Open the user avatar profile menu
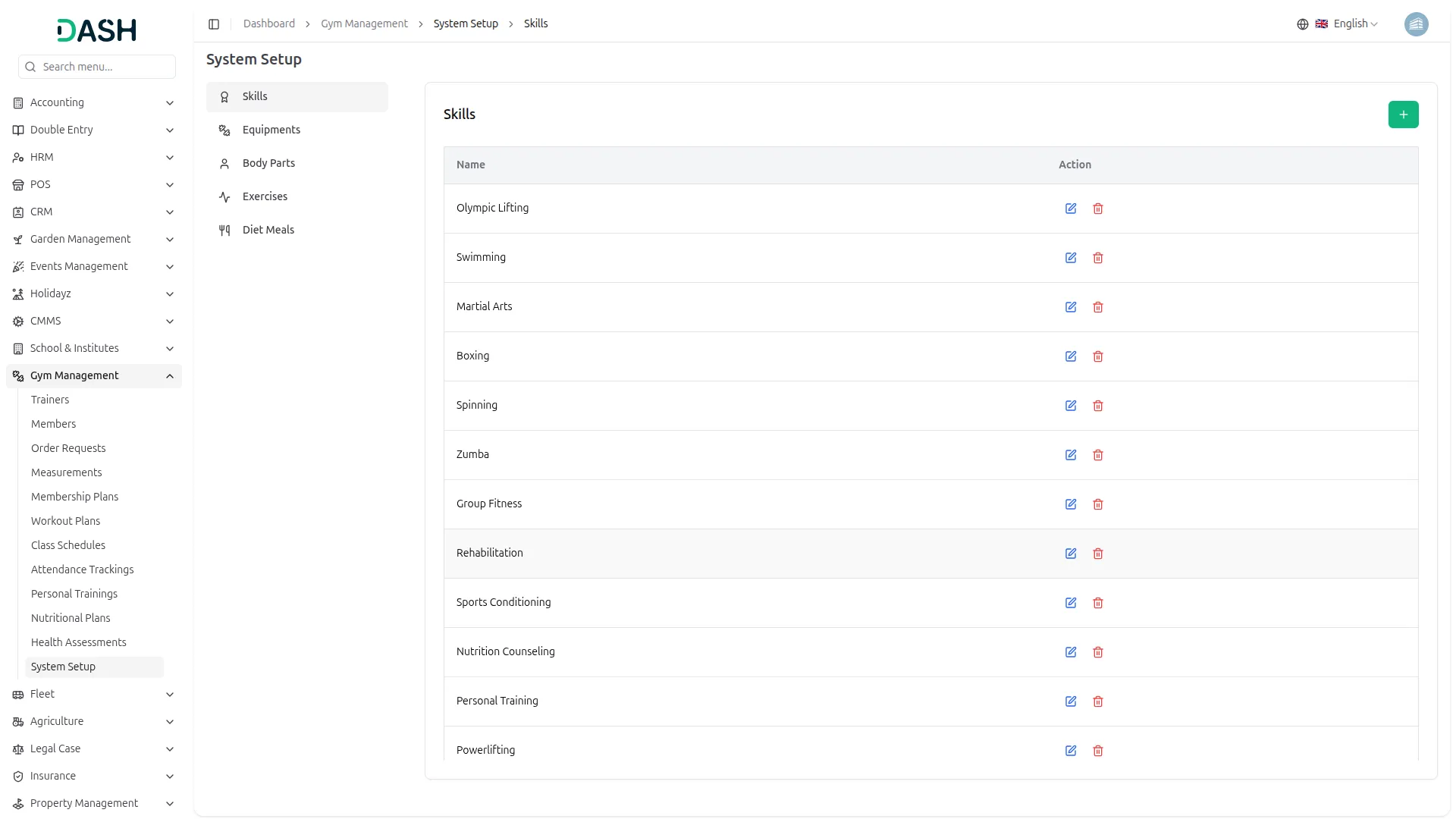 tap(1416, 24)
